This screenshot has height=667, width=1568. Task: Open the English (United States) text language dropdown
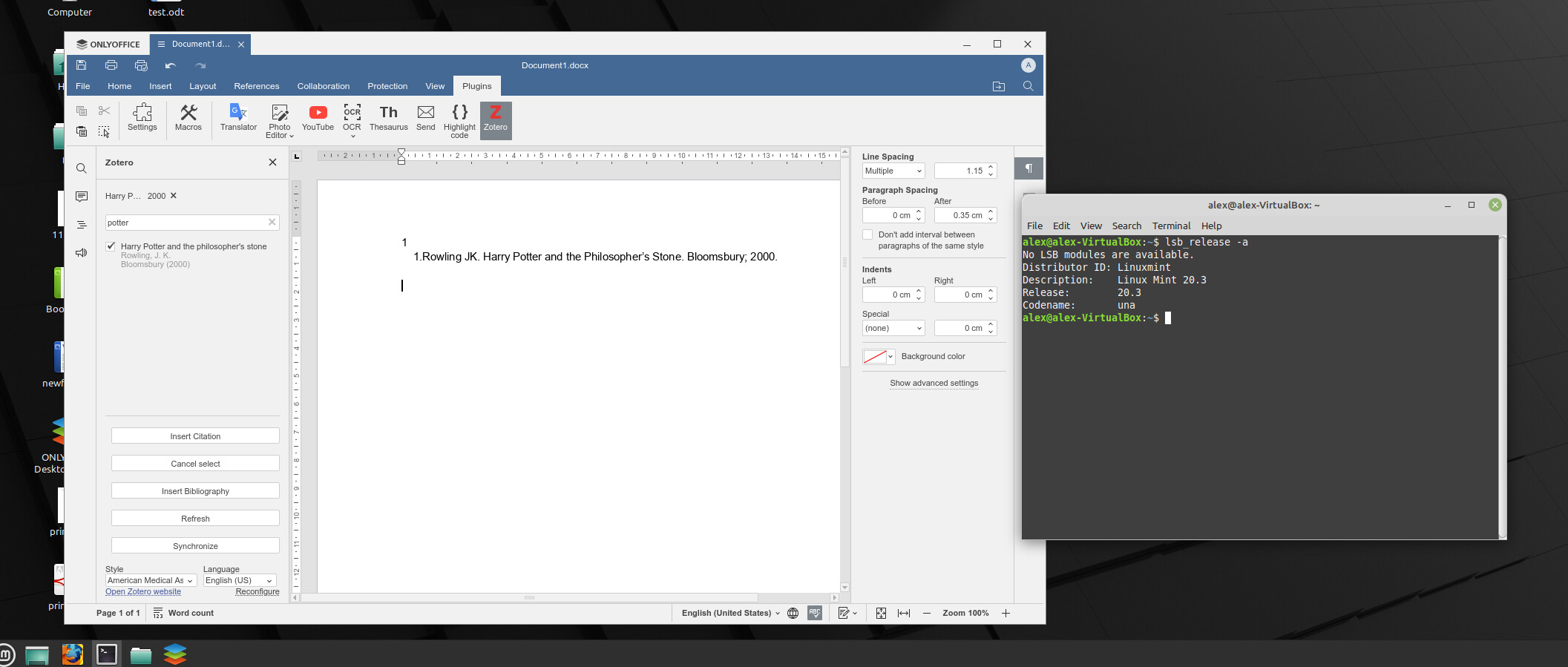(x=730, y=613)
